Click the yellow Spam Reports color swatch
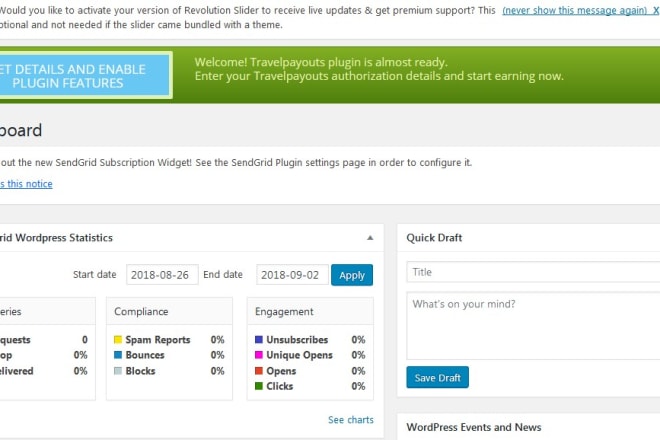 pyautogui.click(x=118, y=339)
